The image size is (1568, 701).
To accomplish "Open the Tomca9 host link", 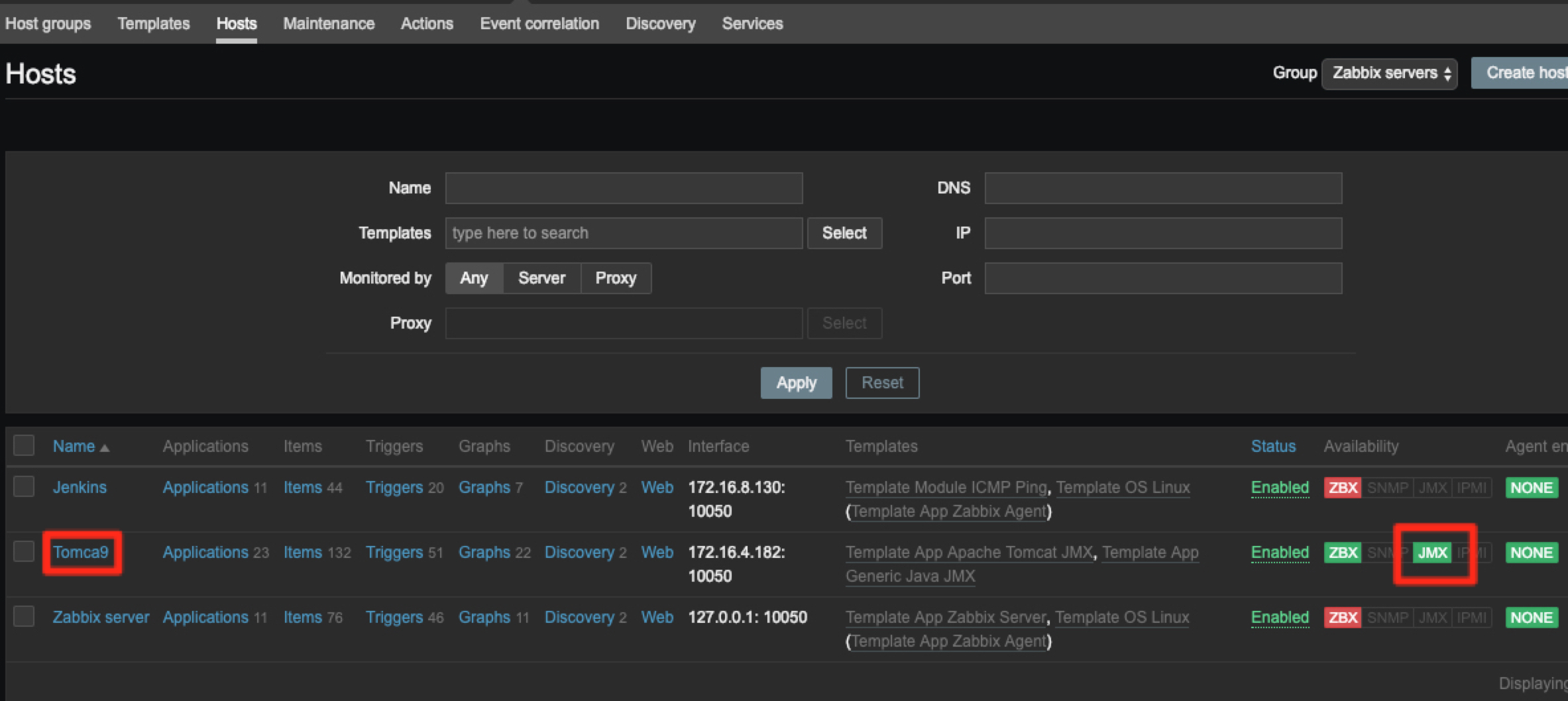I will (80, 552).
